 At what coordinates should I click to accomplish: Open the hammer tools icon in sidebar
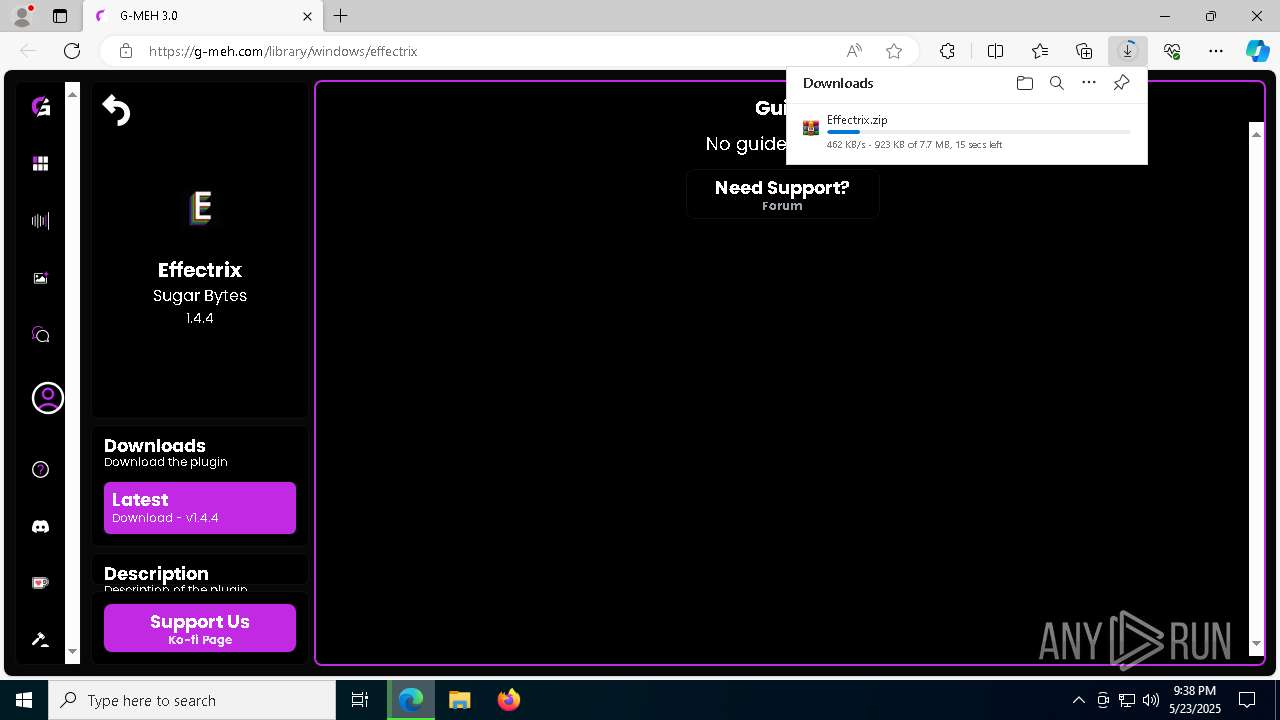click(40, 640)
